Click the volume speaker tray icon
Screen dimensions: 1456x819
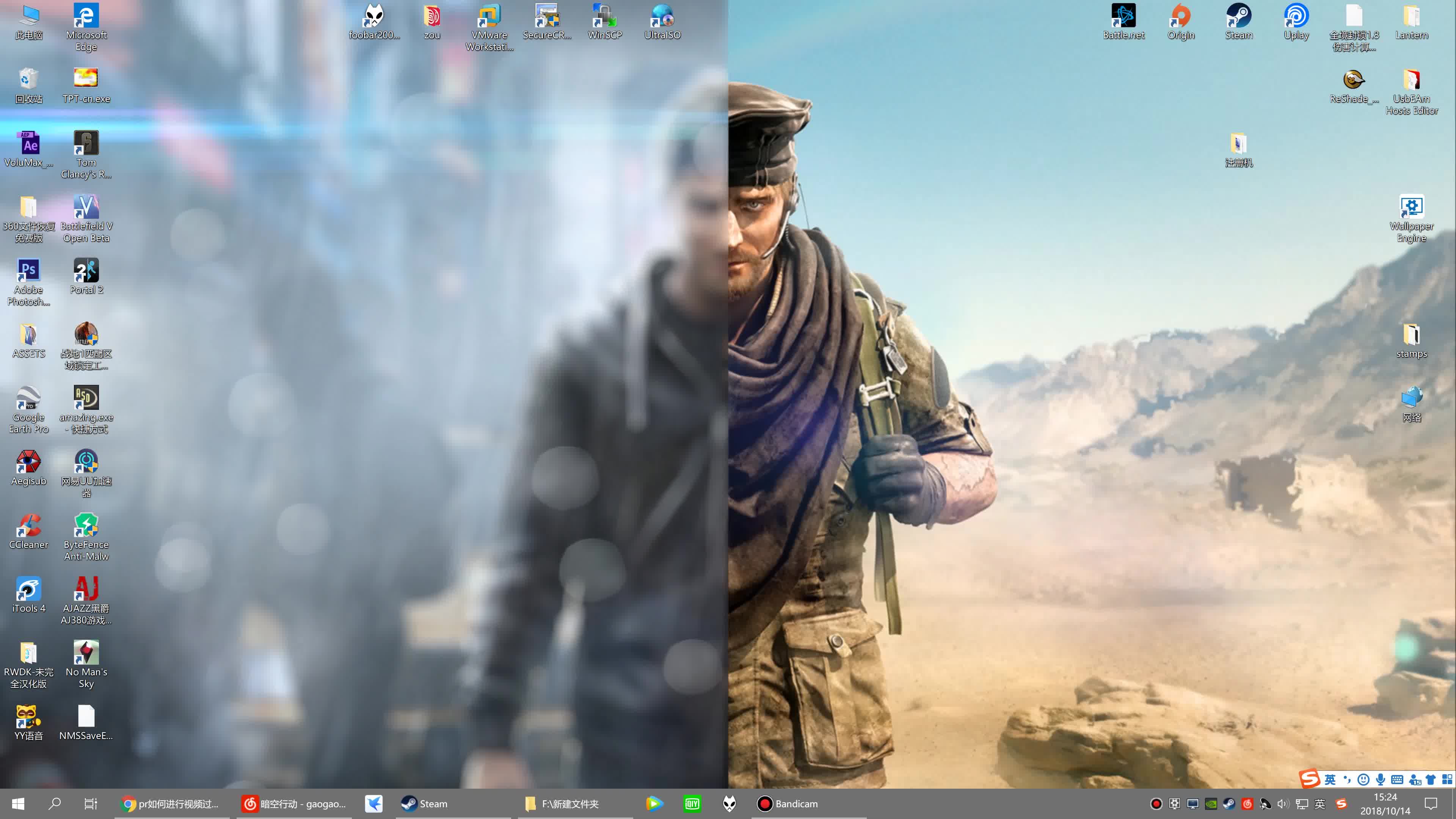pos(1283,803)
